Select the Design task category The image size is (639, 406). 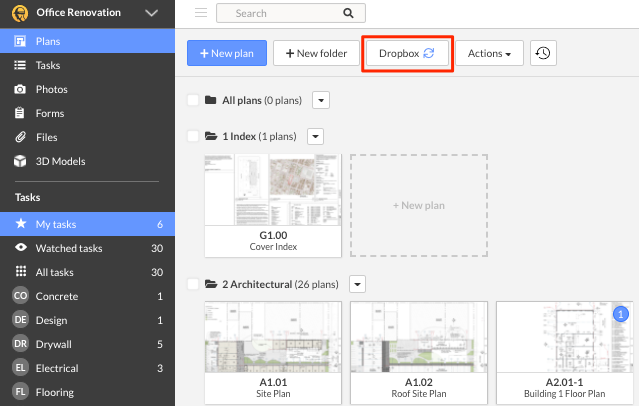[87, 320]
